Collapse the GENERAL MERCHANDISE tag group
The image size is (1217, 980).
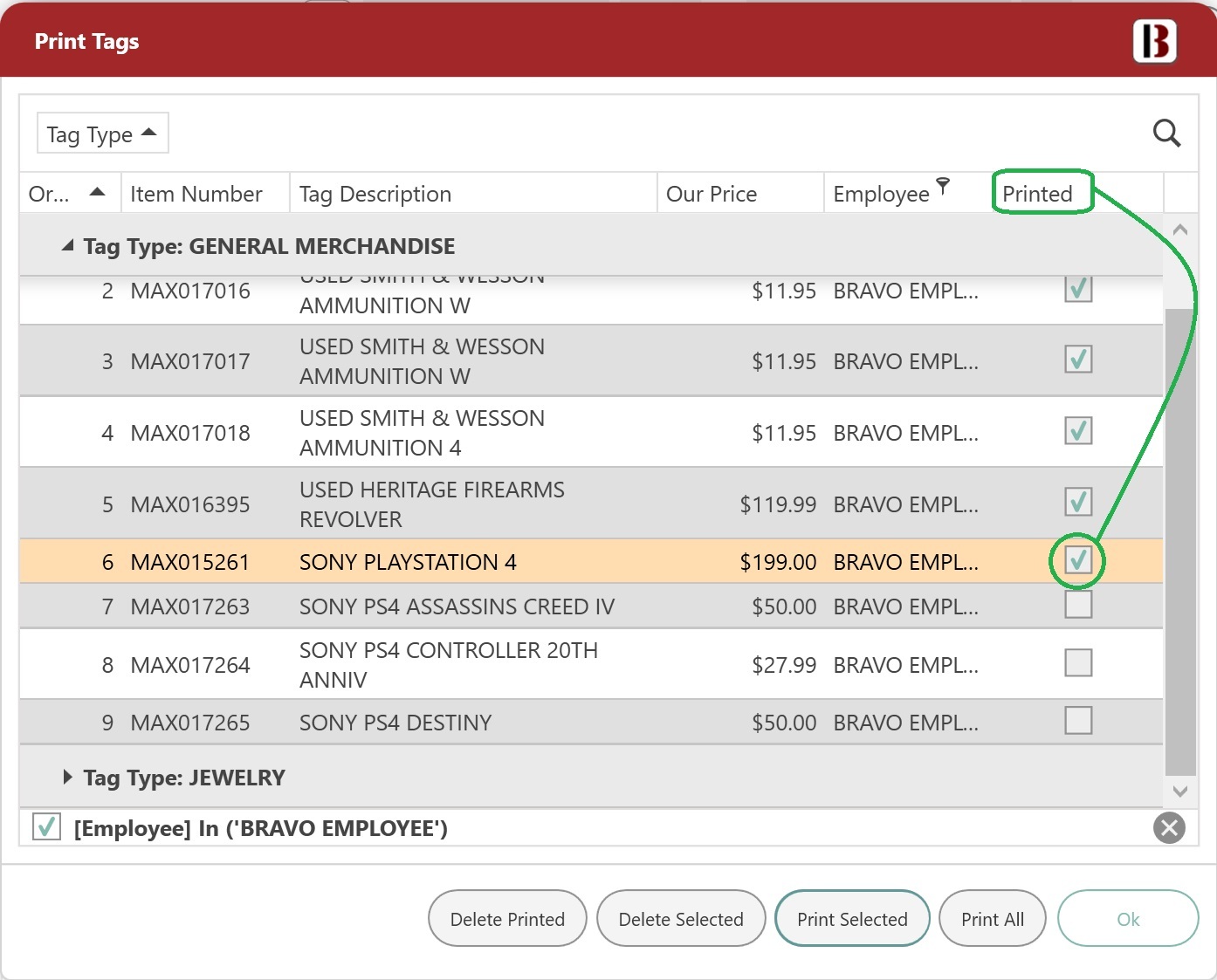pyautogui.click(x=67, y=246)
